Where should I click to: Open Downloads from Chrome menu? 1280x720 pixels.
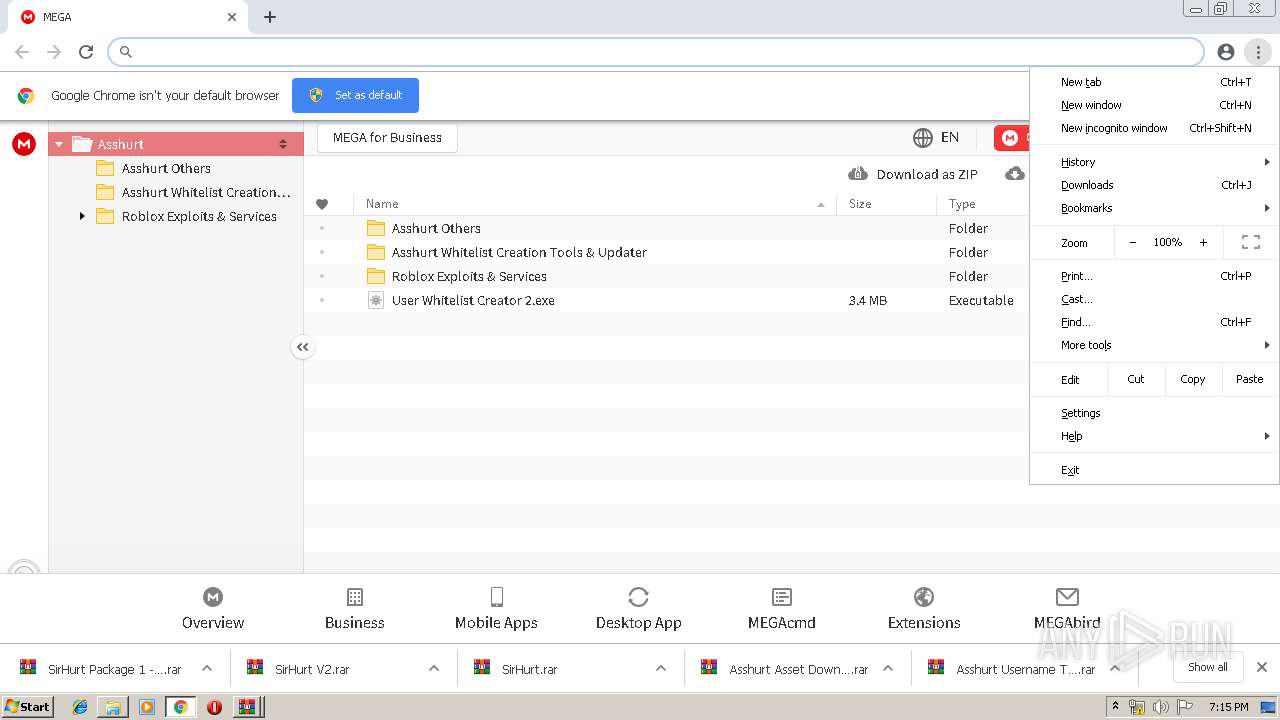coord(1154,185)
